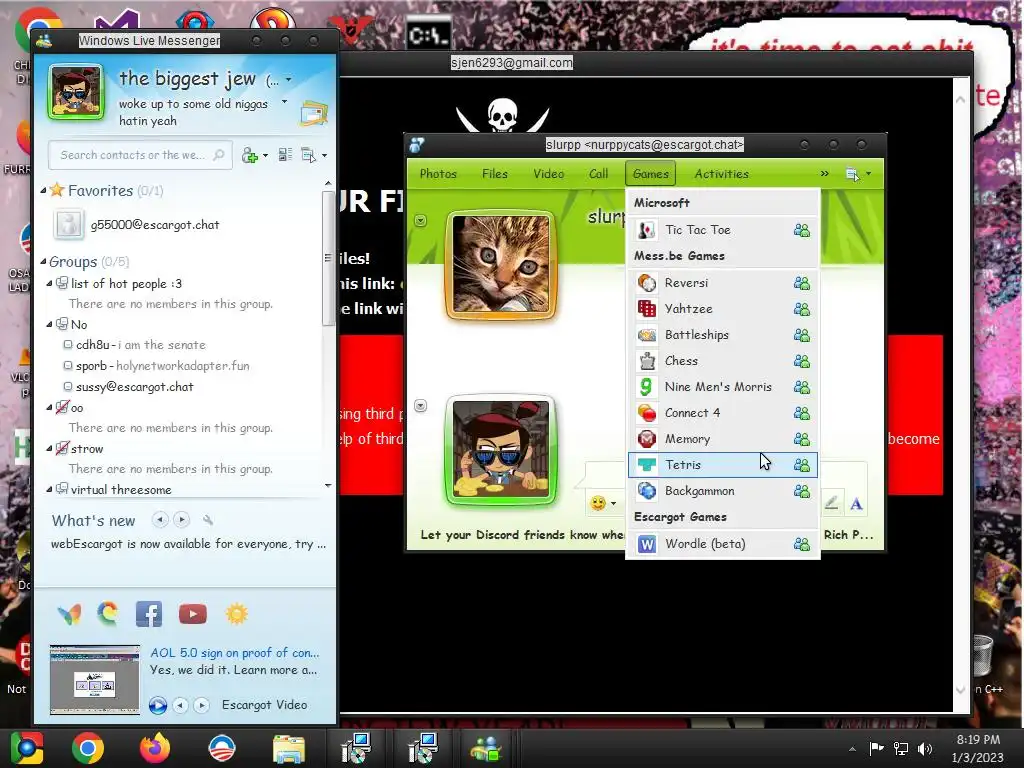Change chat font with the A icon

coord(856,504)
